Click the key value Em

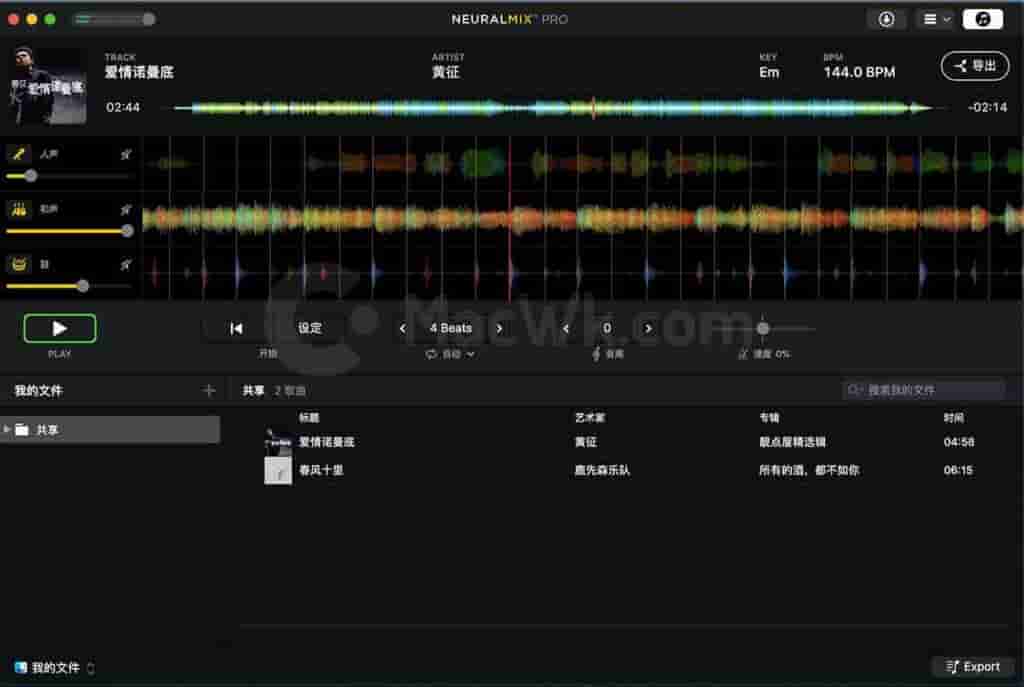pyautogui.click(x=769, y=72)
